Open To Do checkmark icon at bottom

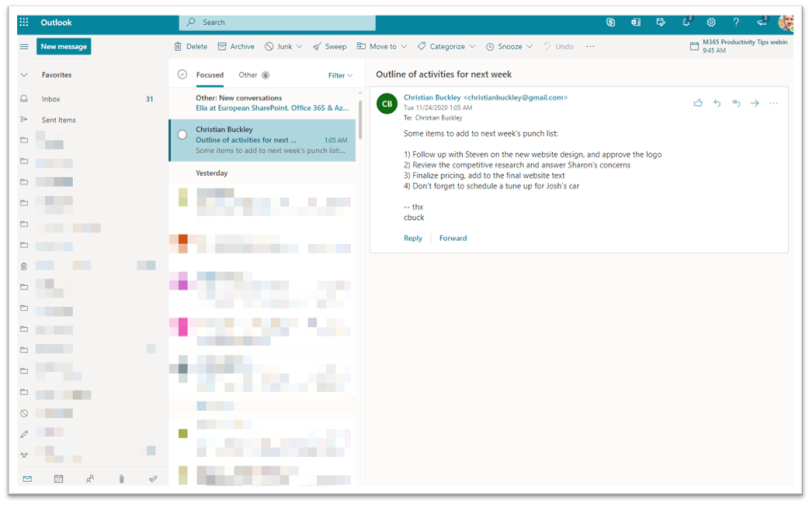(153, 479)
